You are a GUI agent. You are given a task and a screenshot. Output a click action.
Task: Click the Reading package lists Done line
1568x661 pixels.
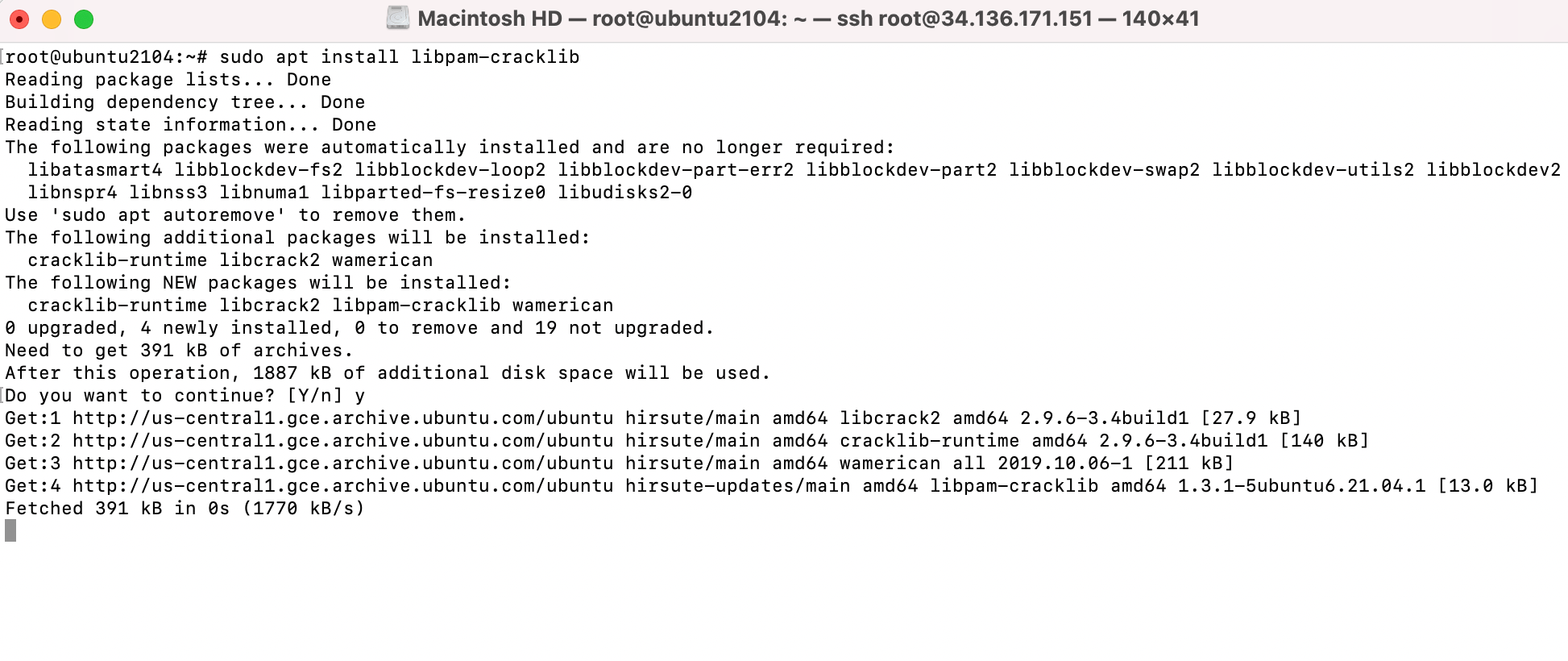[x=168, y=79]
